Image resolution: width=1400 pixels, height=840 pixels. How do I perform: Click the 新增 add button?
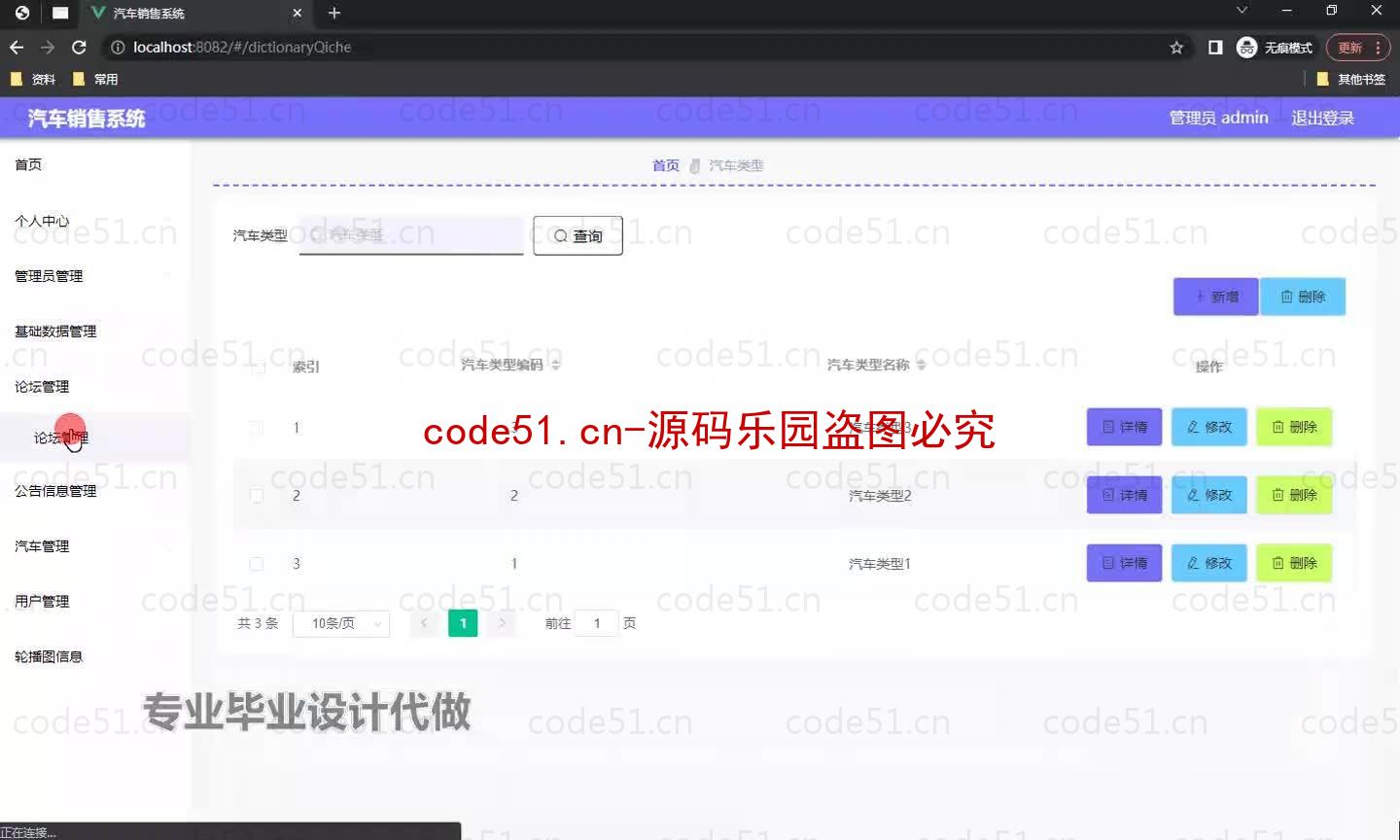pyautogui.click(x=1216, y=297)
